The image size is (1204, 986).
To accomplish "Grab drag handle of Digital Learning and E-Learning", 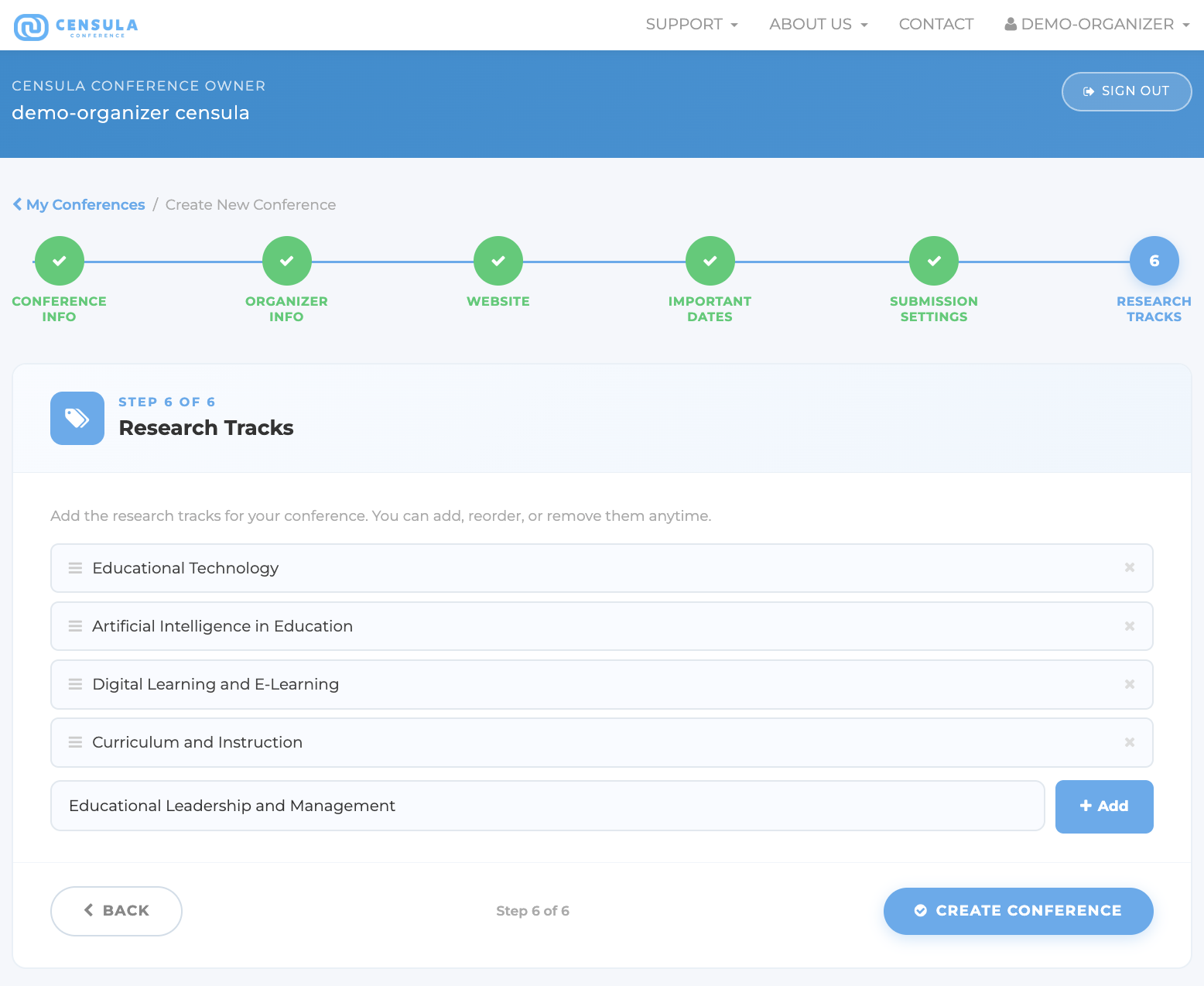I will pyautogui.click(x=75, y=684).
